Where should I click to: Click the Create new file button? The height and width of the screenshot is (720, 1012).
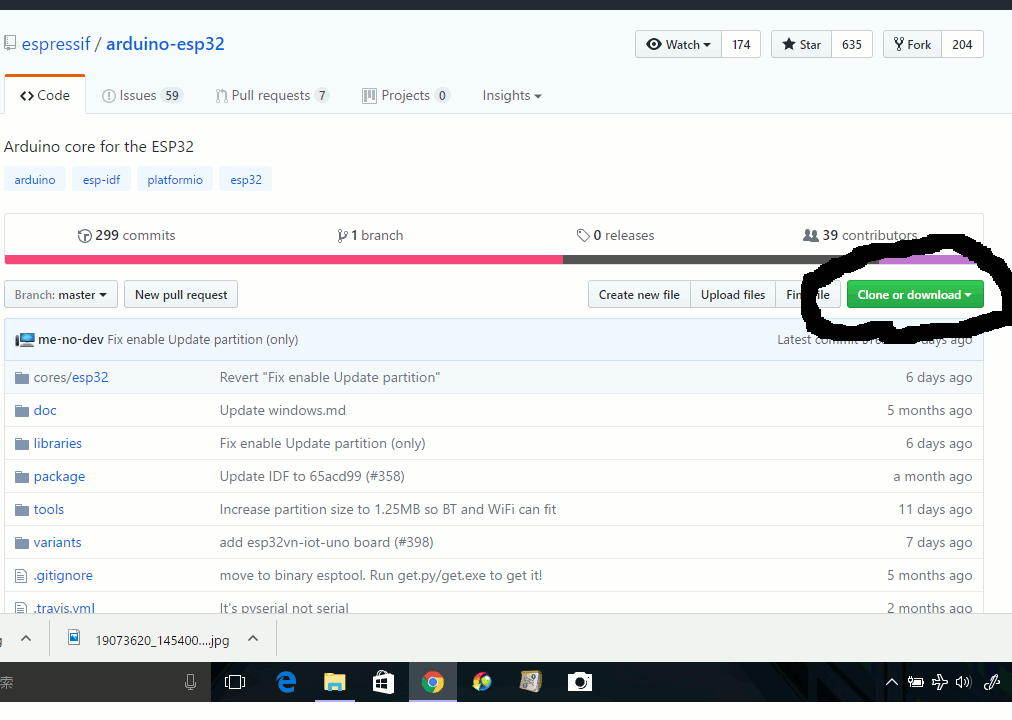pyautogui.click(x=639, y=294)
